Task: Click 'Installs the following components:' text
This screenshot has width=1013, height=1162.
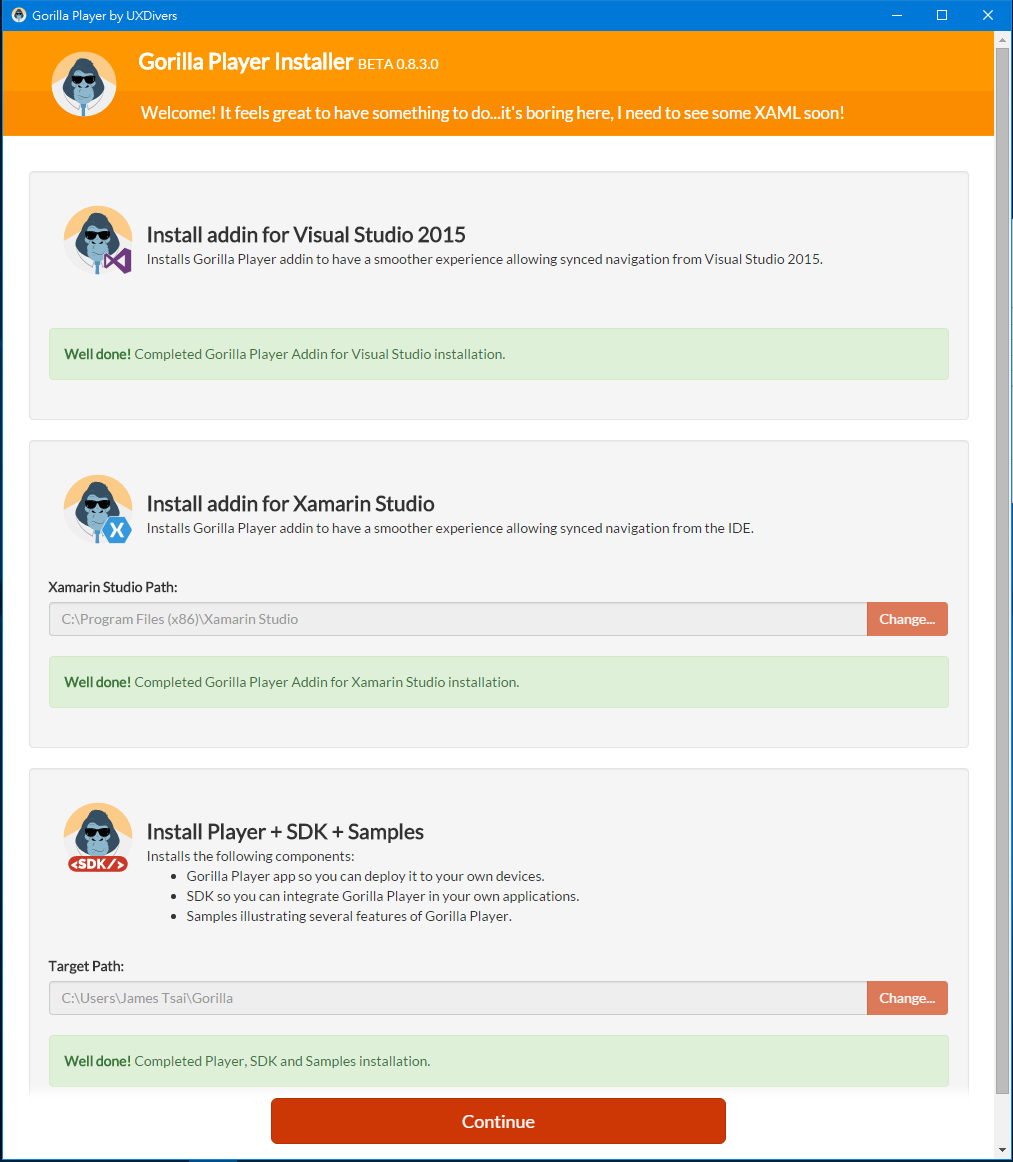Action: pyautogui.click(x=250, y=856)
